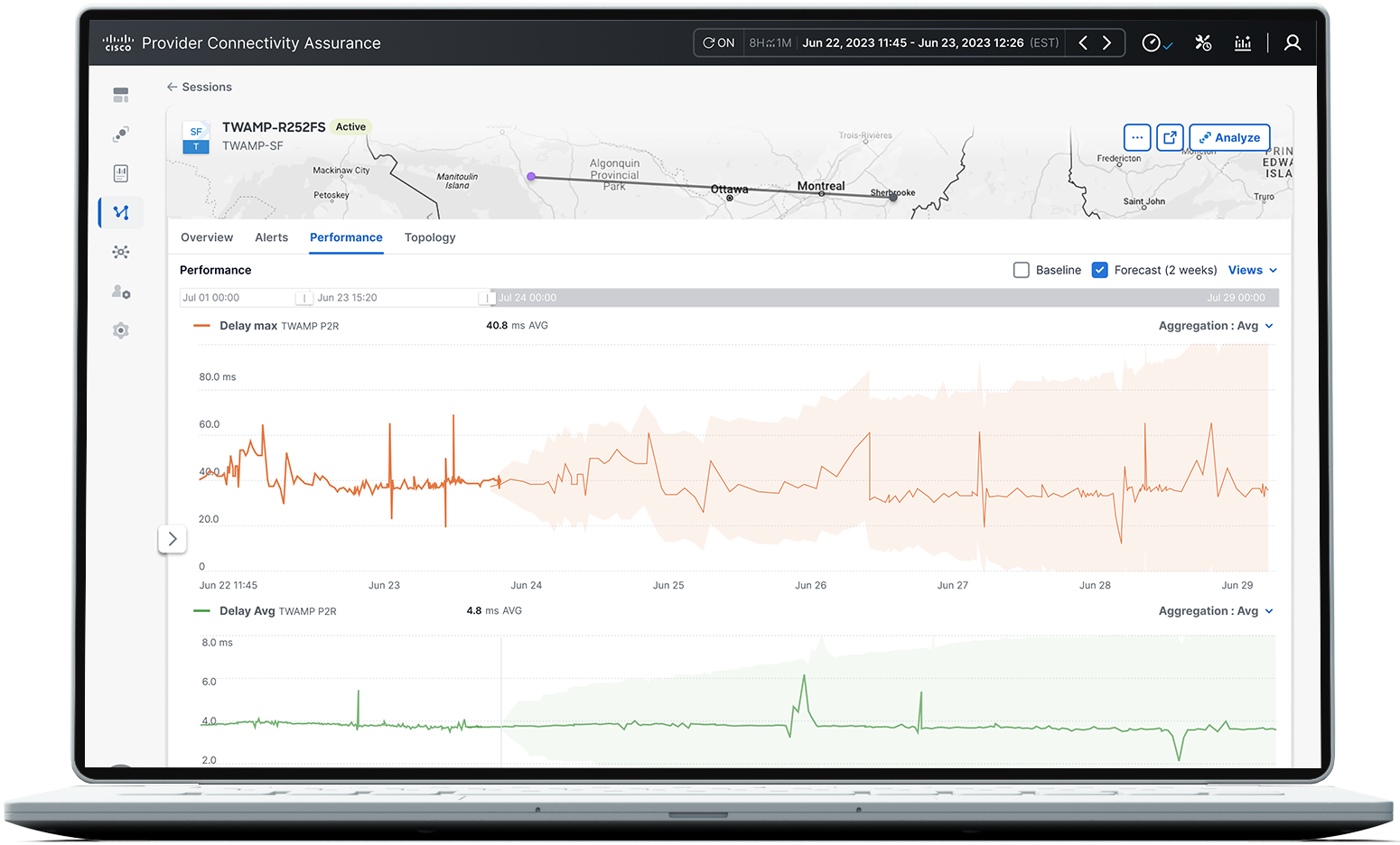Screen dimensions: 1400x845
Task: Open the reports panel icon in the sidebar
Action: [x=120, y=172]
